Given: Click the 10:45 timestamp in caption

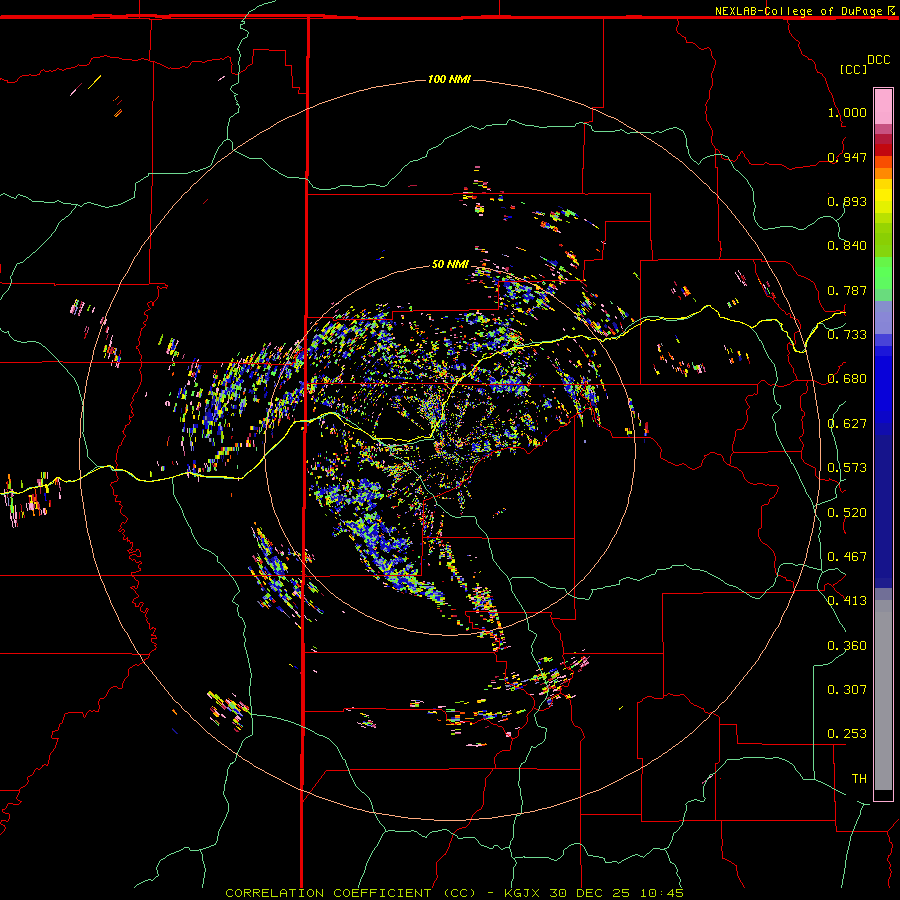Looking at the screenshot, I should 661,893.
